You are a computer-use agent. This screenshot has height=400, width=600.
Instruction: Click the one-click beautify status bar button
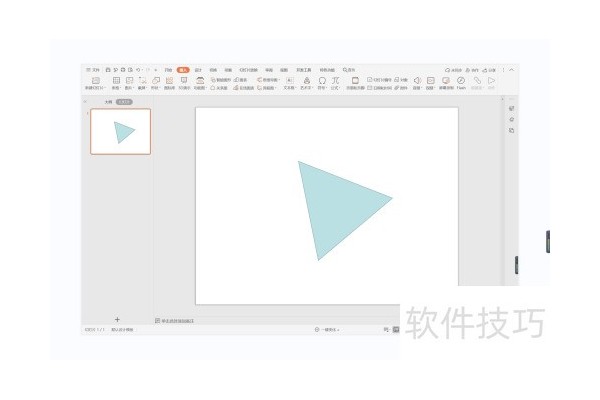[x=328, y=330]
